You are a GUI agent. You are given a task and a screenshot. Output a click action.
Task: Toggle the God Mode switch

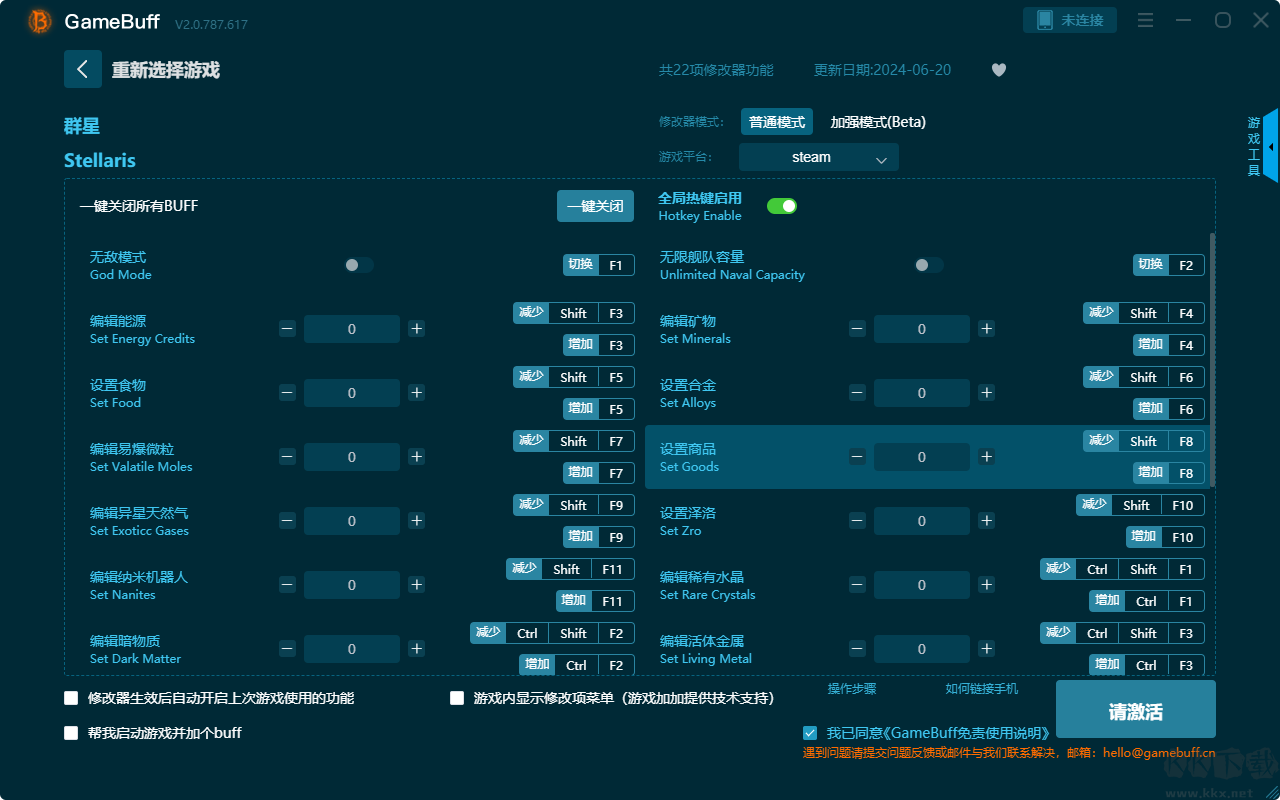pos(359,265)
